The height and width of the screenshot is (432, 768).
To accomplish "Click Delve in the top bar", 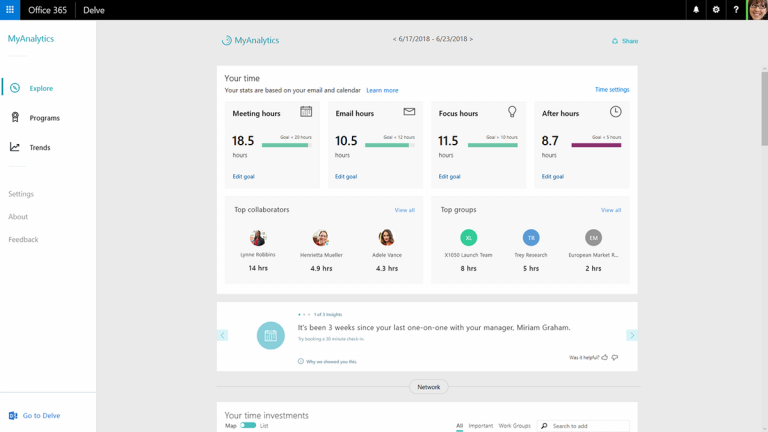I will [x=94, y=10].
